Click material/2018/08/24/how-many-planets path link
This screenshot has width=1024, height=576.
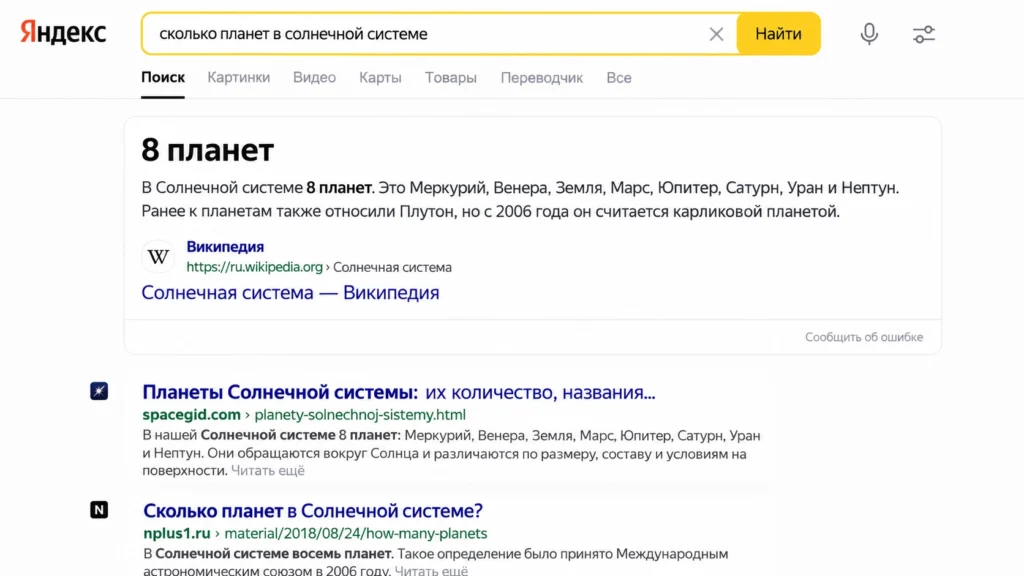[x=355, y=534]
